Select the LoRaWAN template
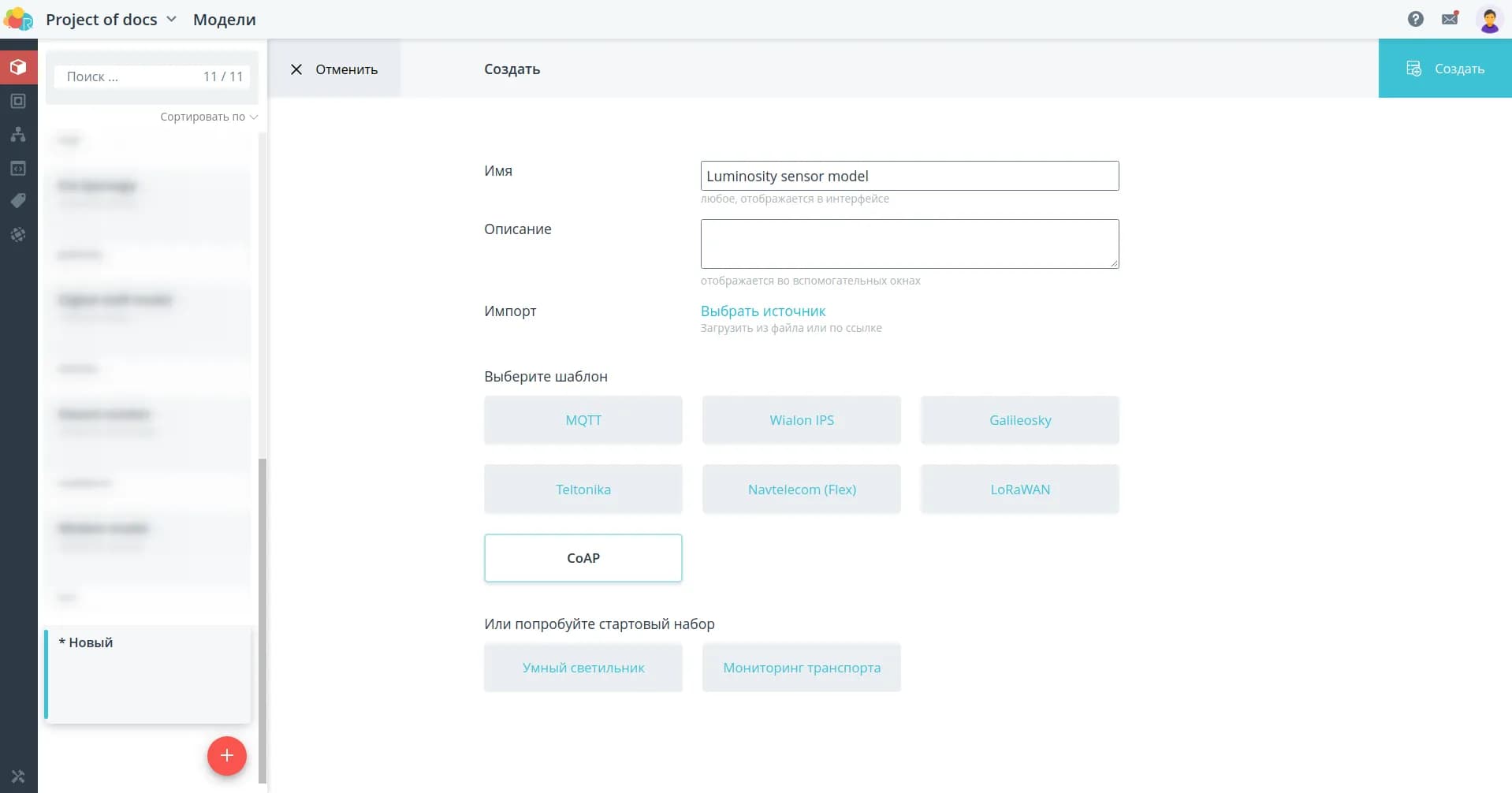The image size is (1512, 793). coord(1019,490)
